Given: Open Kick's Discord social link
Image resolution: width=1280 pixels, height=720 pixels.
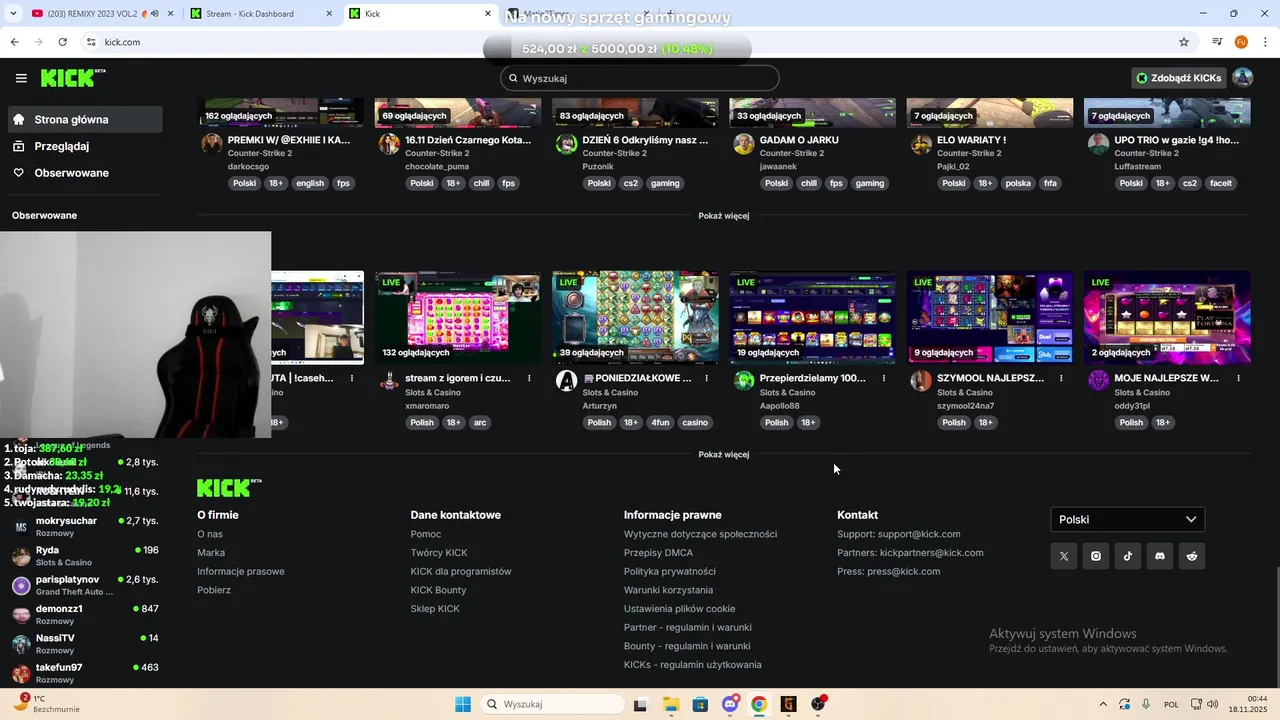Looking at the screenshot, I should (x=1160, y=556).
